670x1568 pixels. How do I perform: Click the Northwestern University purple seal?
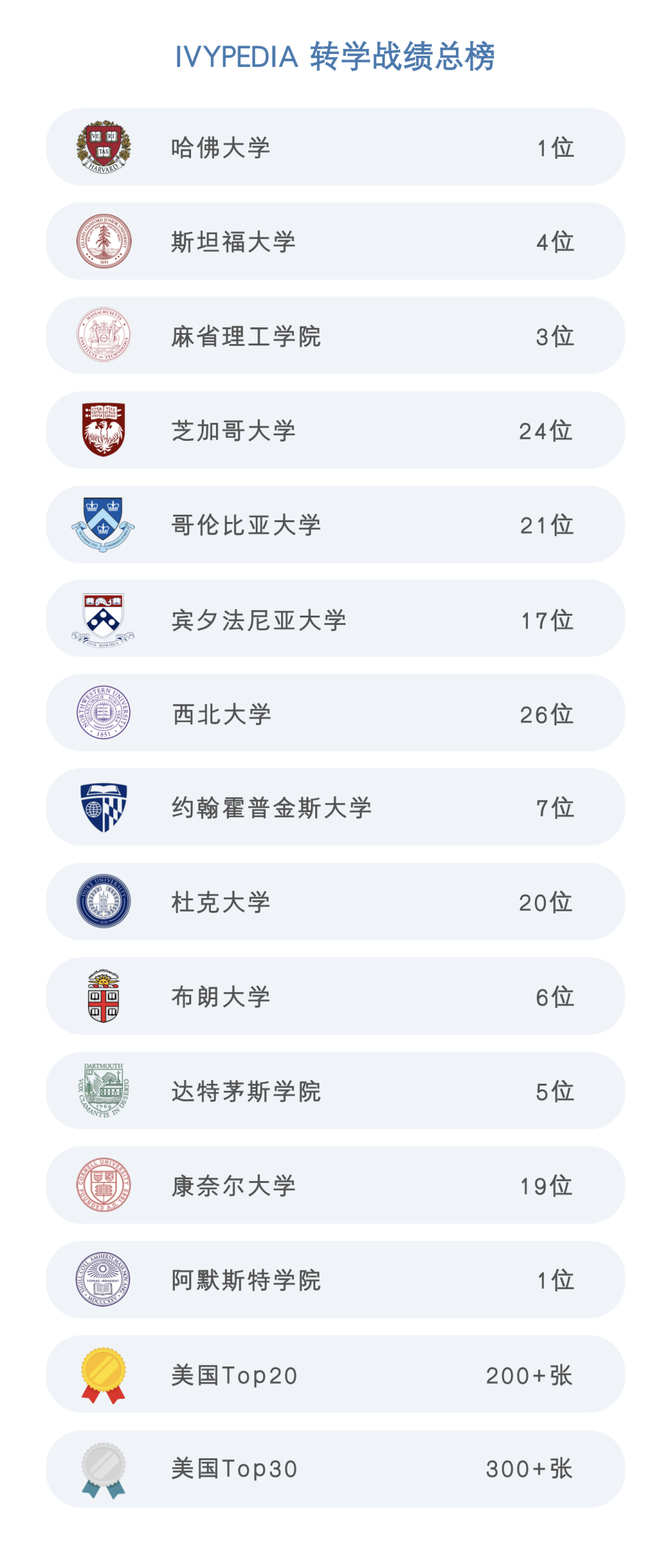[104, 713]
